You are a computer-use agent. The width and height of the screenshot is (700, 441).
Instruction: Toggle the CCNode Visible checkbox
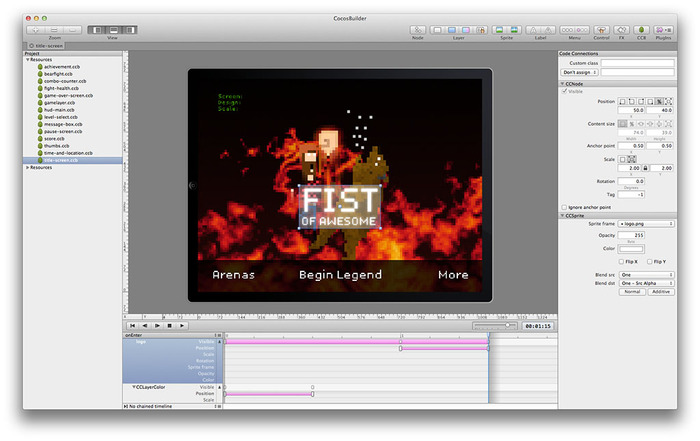pyautogui.click(x=564, y=91)
